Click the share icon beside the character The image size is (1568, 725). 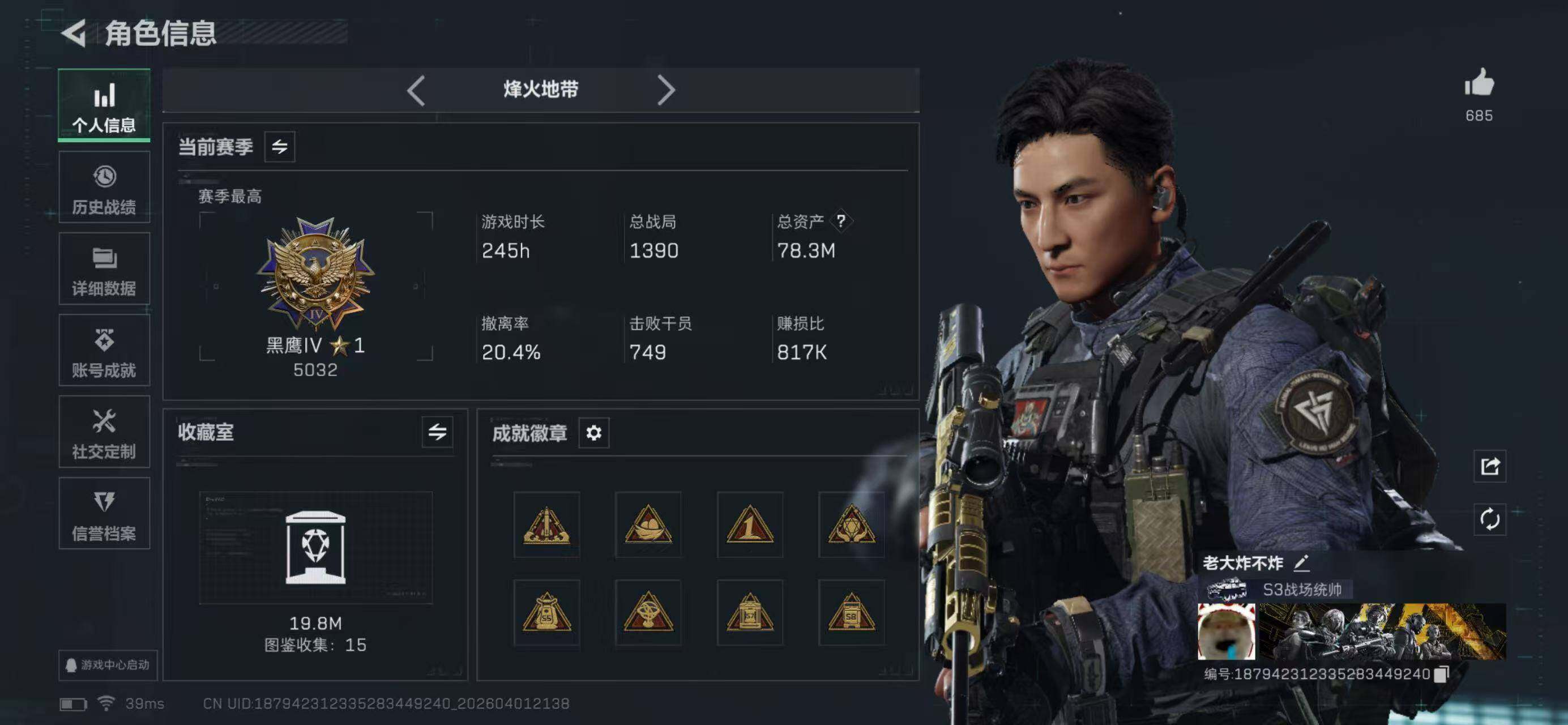1489,466
